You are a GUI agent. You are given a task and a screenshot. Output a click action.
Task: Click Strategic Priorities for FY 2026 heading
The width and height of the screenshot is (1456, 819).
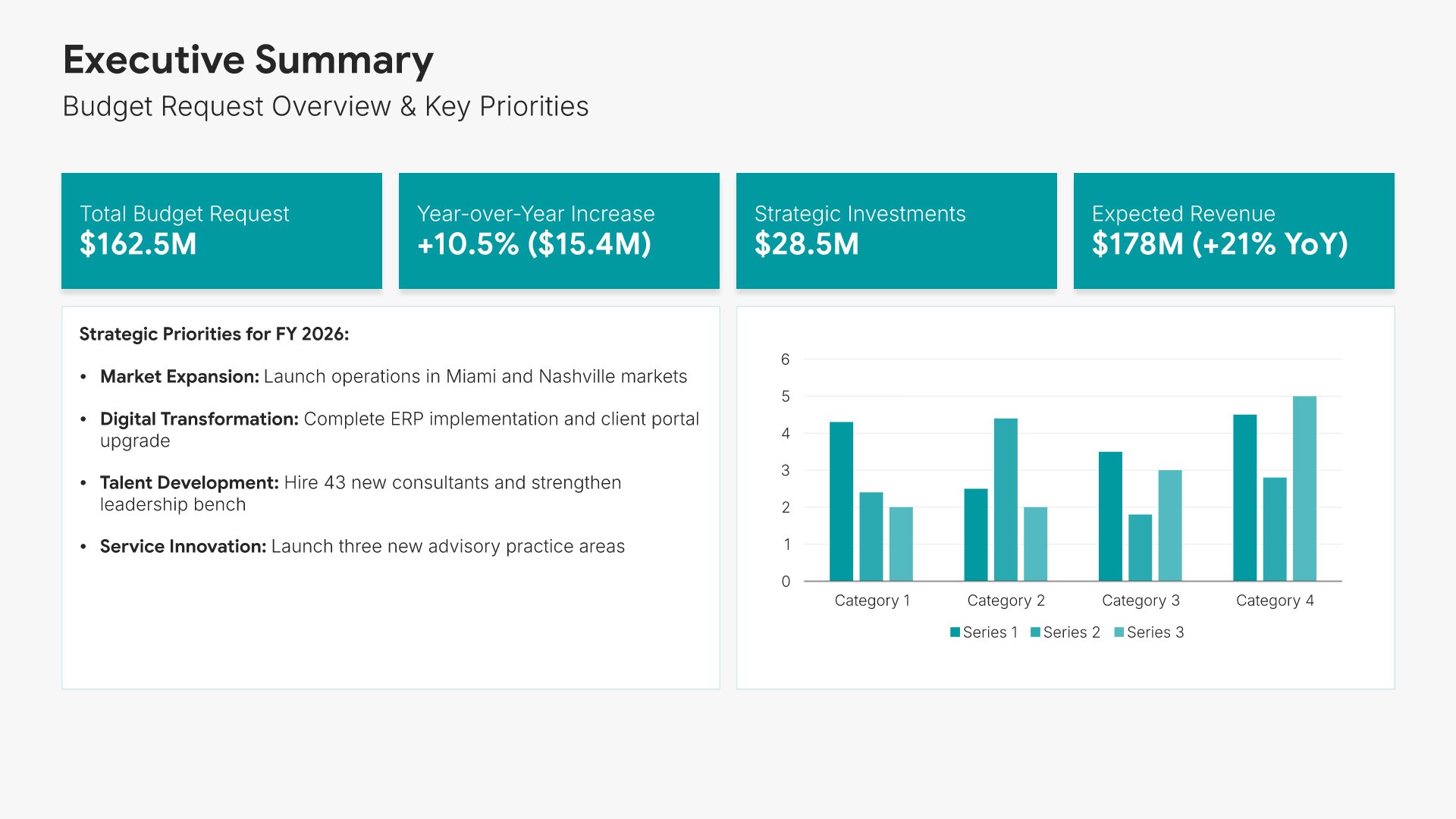coord(214,334)
